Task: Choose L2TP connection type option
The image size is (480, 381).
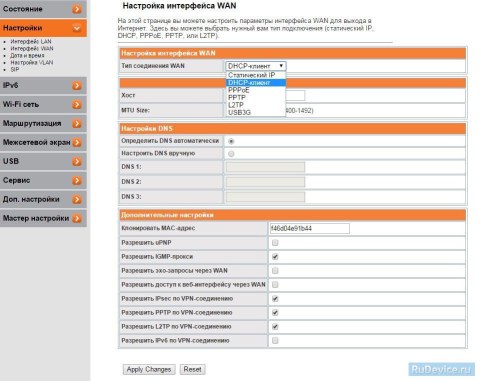Action: [x=256, y=105]
